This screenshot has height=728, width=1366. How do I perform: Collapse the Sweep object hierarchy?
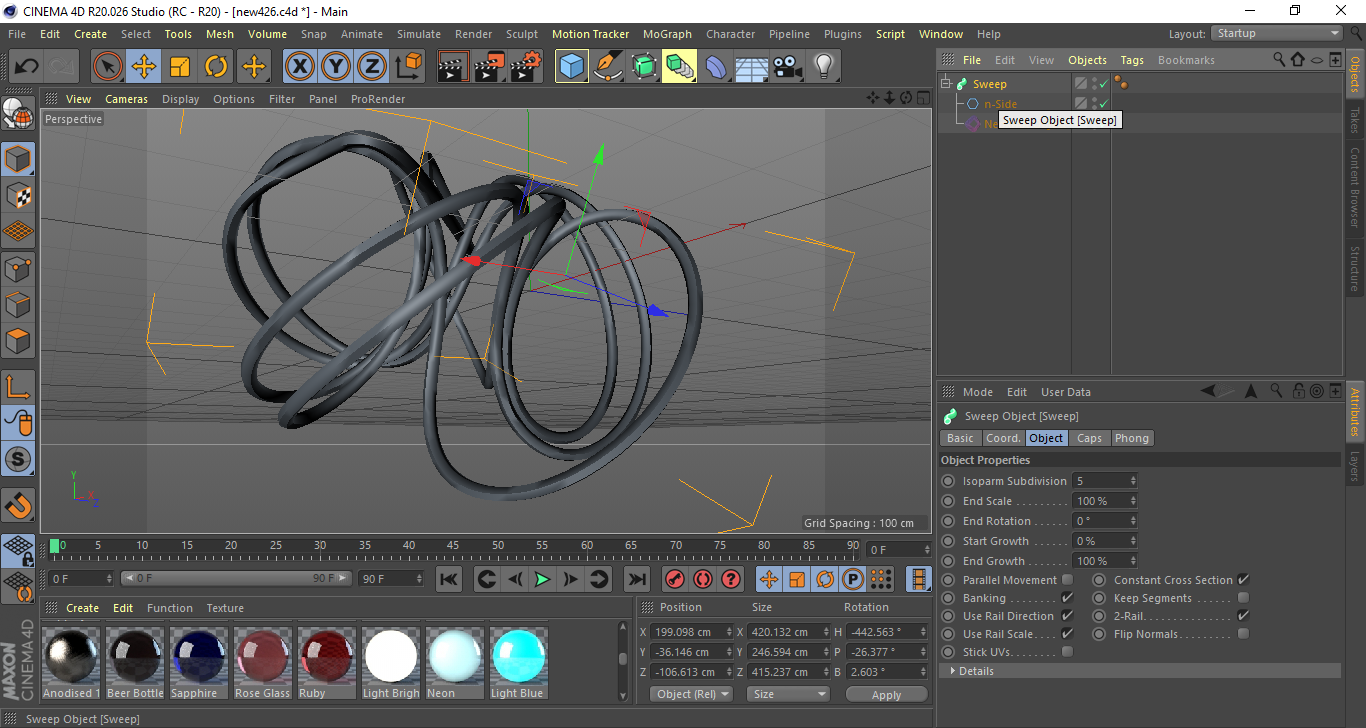(x=946, y=84)
